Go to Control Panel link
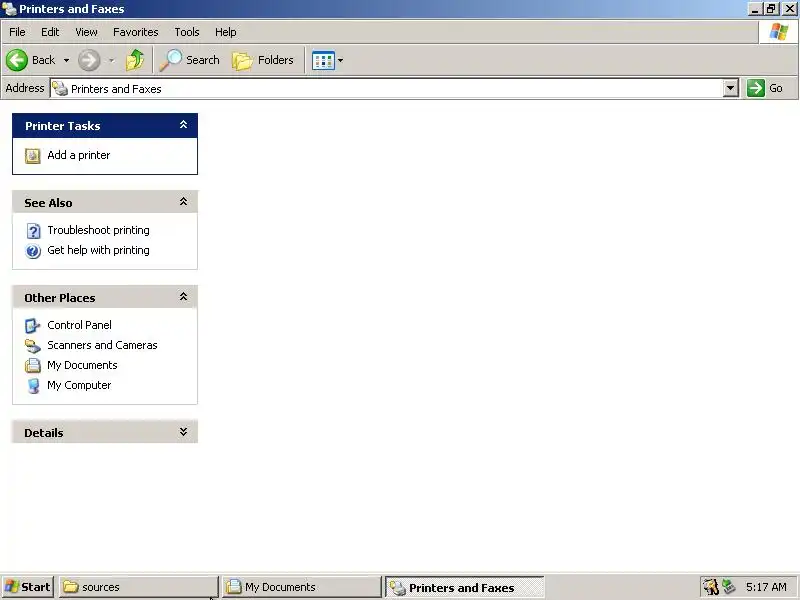This screenshot has width=800, height=600. click(x=79, y=325)
